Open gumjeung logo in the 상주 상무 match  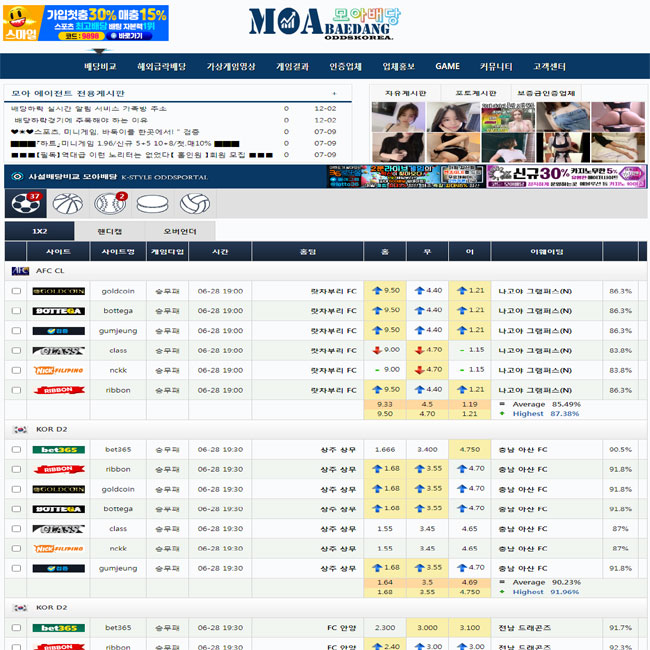click(x=58, y=568)
